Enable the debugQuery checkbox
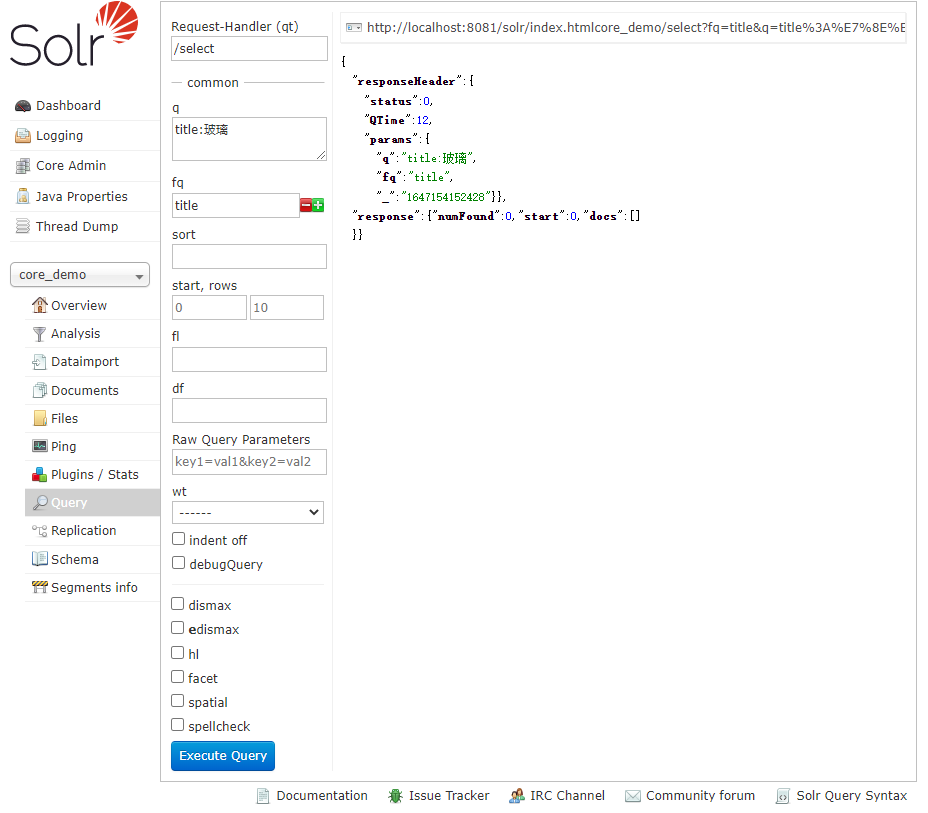This screenshot has height=813, width=928. pyautogui.click(x=178, y=563)
